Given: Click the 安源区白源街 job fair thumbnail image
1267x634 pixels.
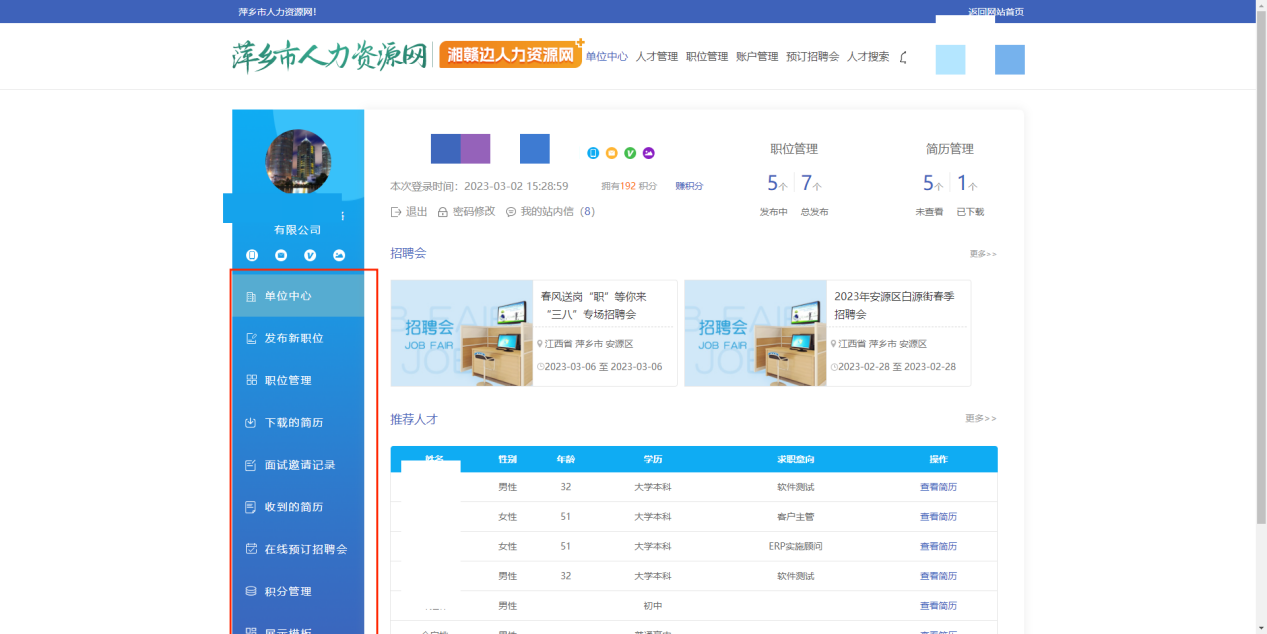Looking at the screenshot, I should pyautogui.click(x=756, y=333).
